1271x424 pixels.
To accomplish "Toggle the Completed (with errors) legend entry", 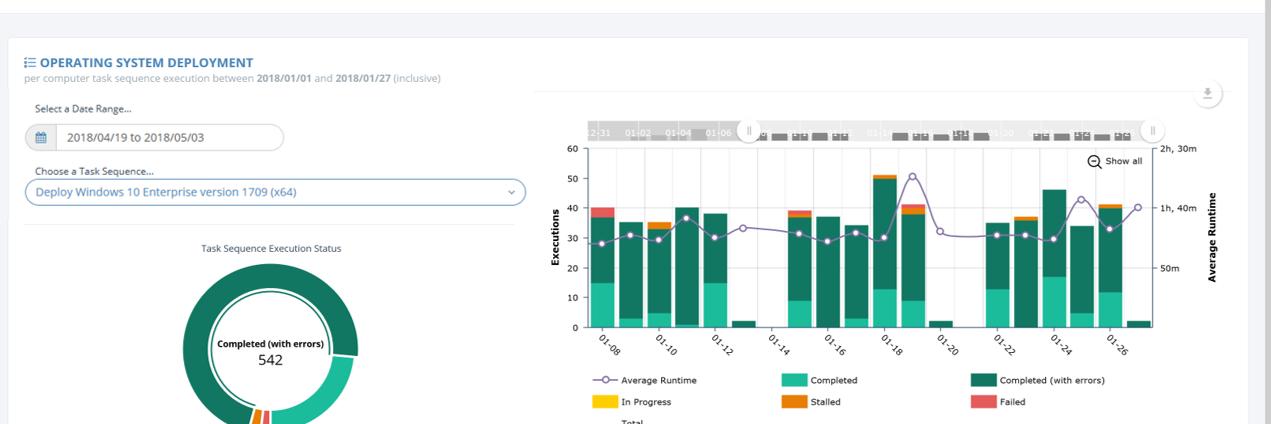I will (1038, 380).
